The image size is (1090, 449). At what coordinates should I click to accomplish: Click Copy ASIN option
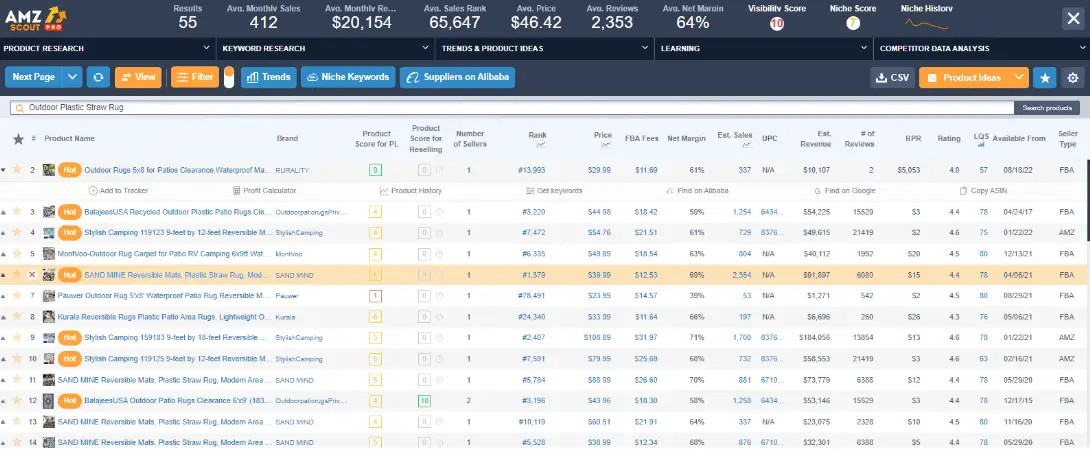tap(983, 190)
